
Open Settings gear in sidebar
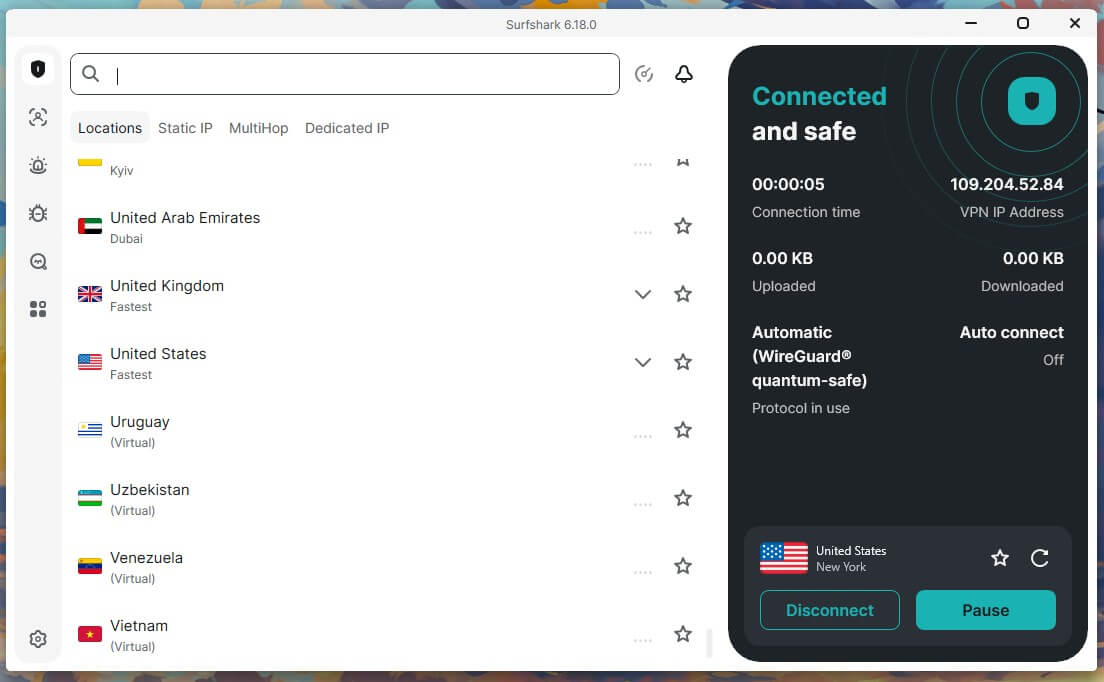(38, 639)
